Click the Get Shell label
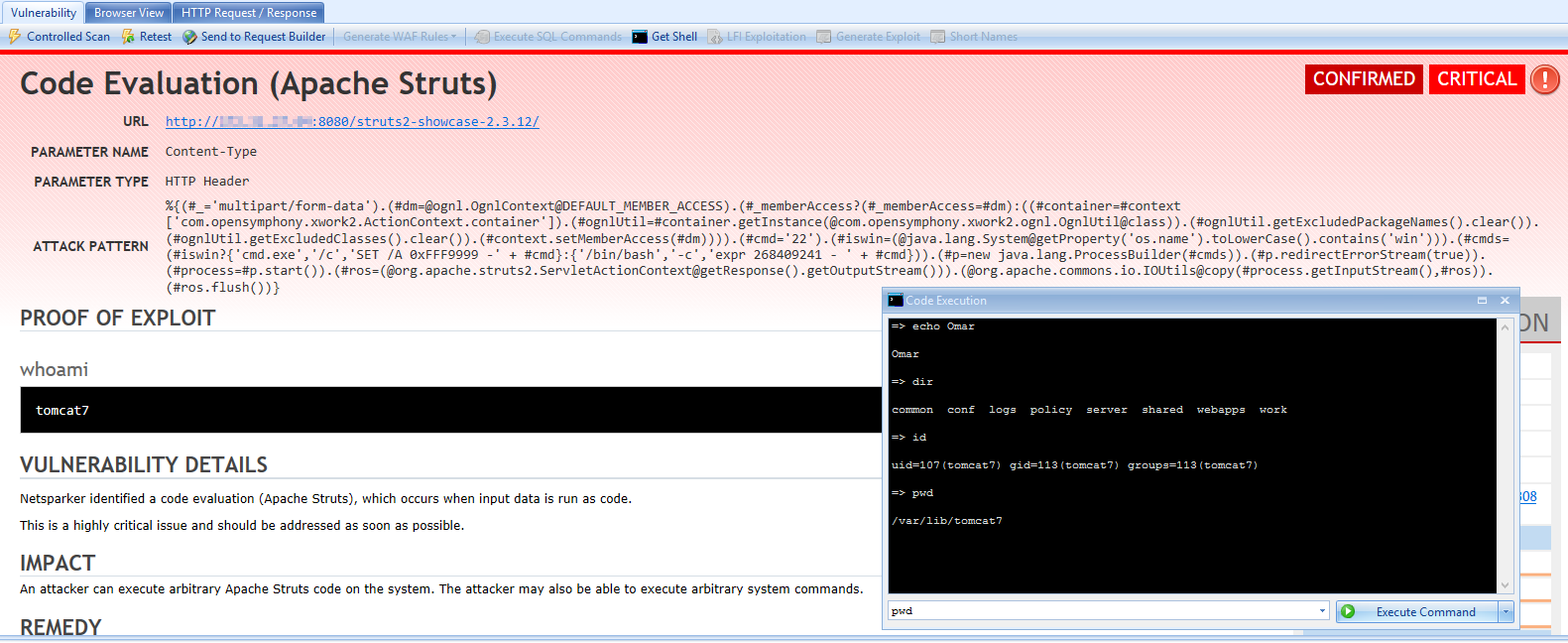1568x643 pixels. tap(674, 37)
